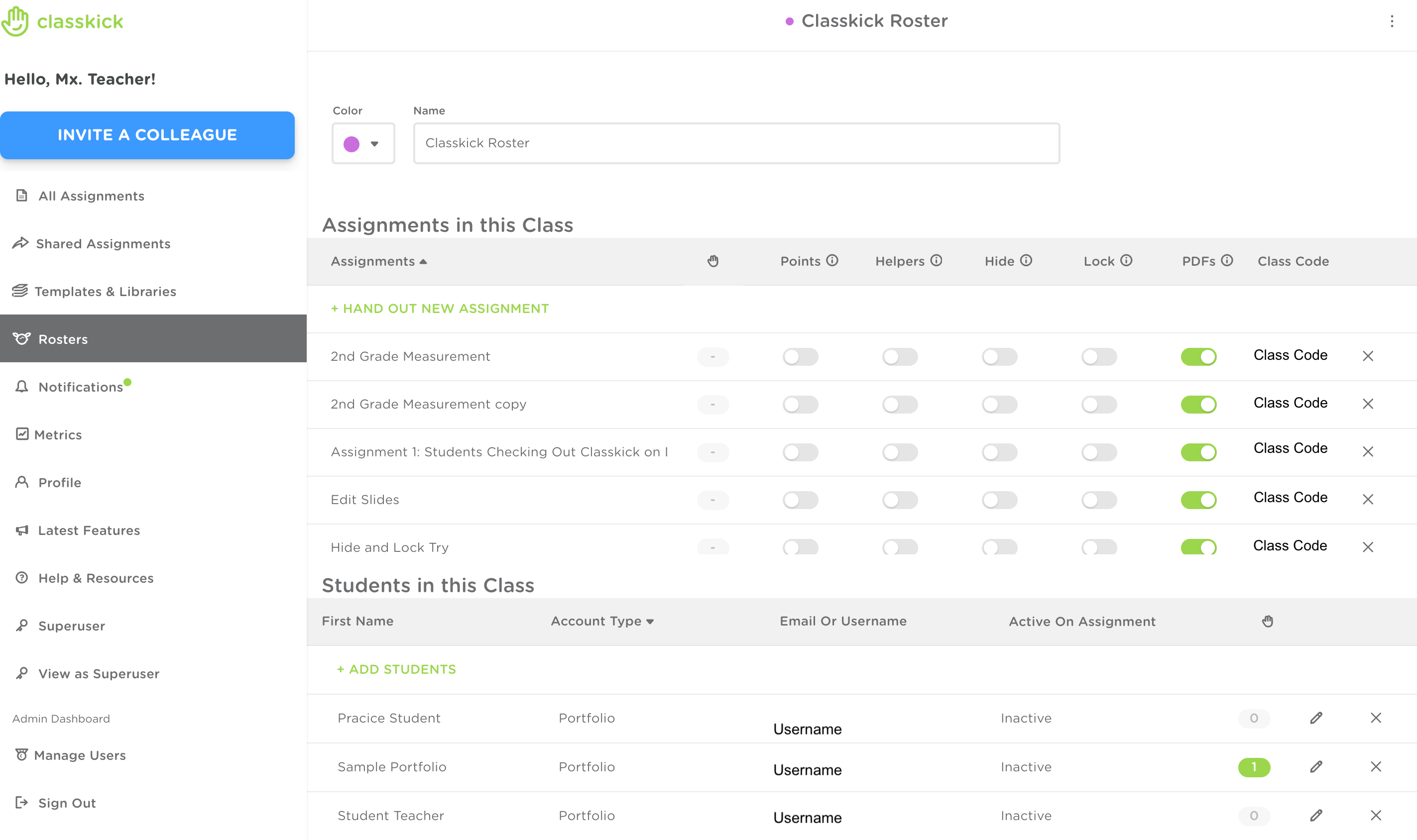This screenshot has height=840, width=1417.
Task: Click the purple color swatch
Action: click(351, 144)
